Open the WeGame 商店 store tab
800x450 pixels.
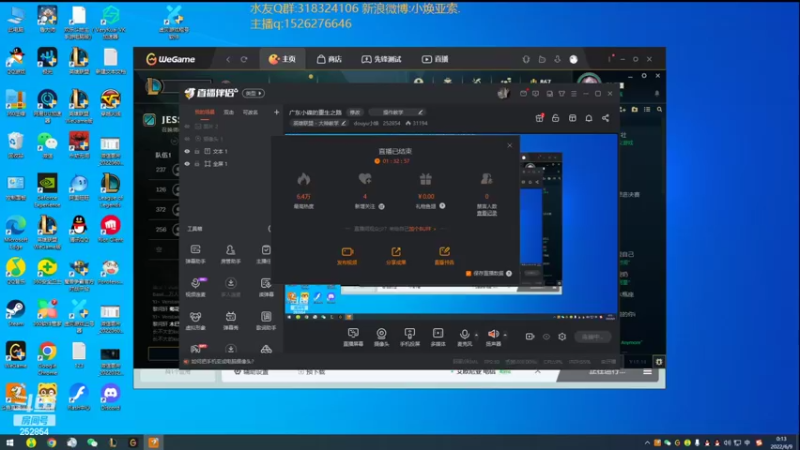click(329, 59)
